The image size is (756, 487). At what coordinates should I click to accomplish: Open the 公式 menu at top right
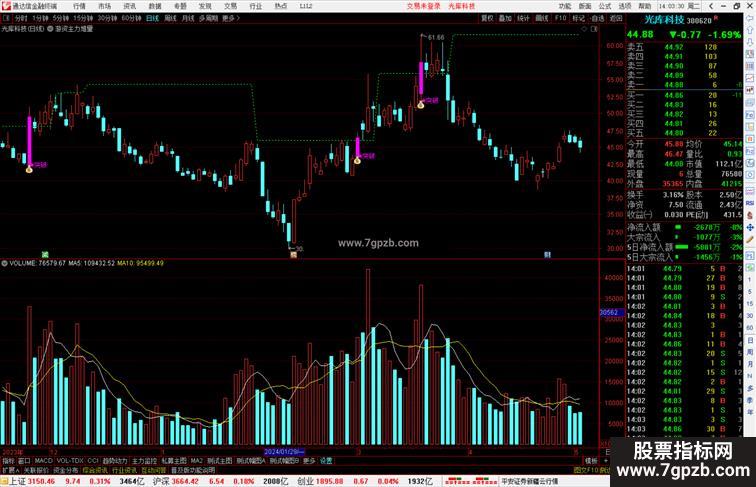click(605, 6)
